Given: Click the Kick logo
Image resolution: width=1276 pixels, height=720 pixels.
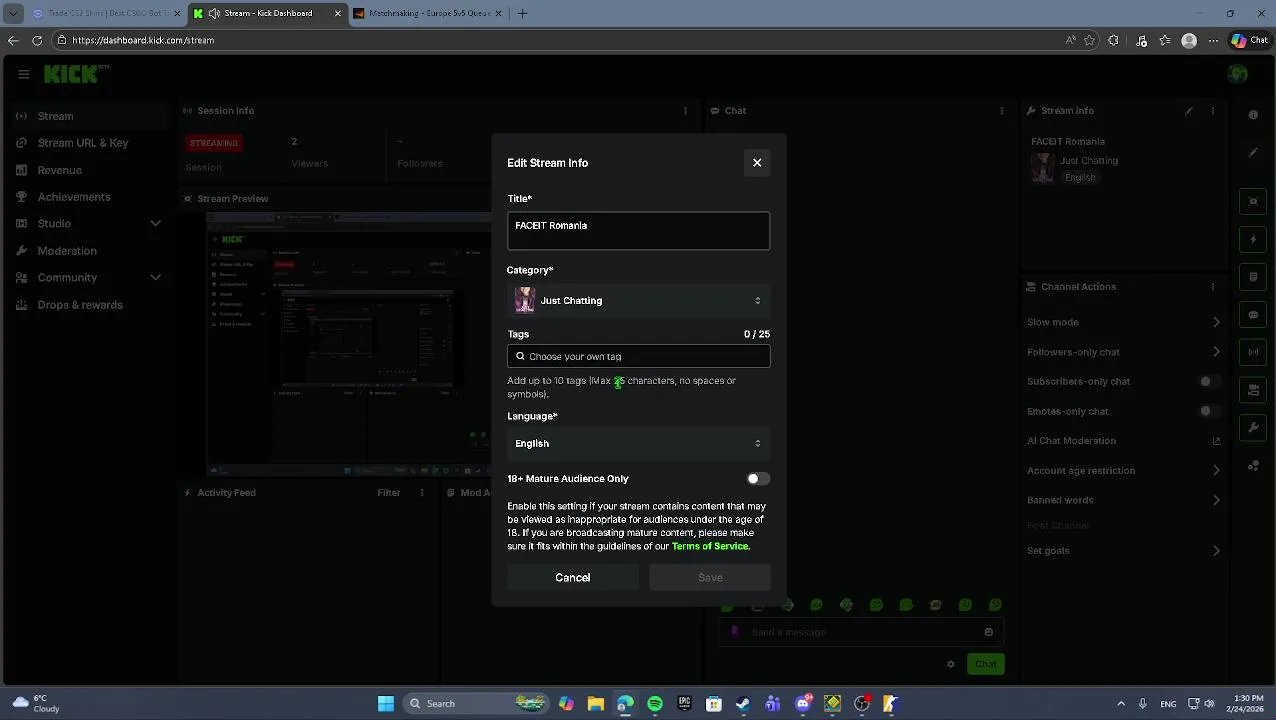Looking at the screenshot, I should (x=72, y=74).
